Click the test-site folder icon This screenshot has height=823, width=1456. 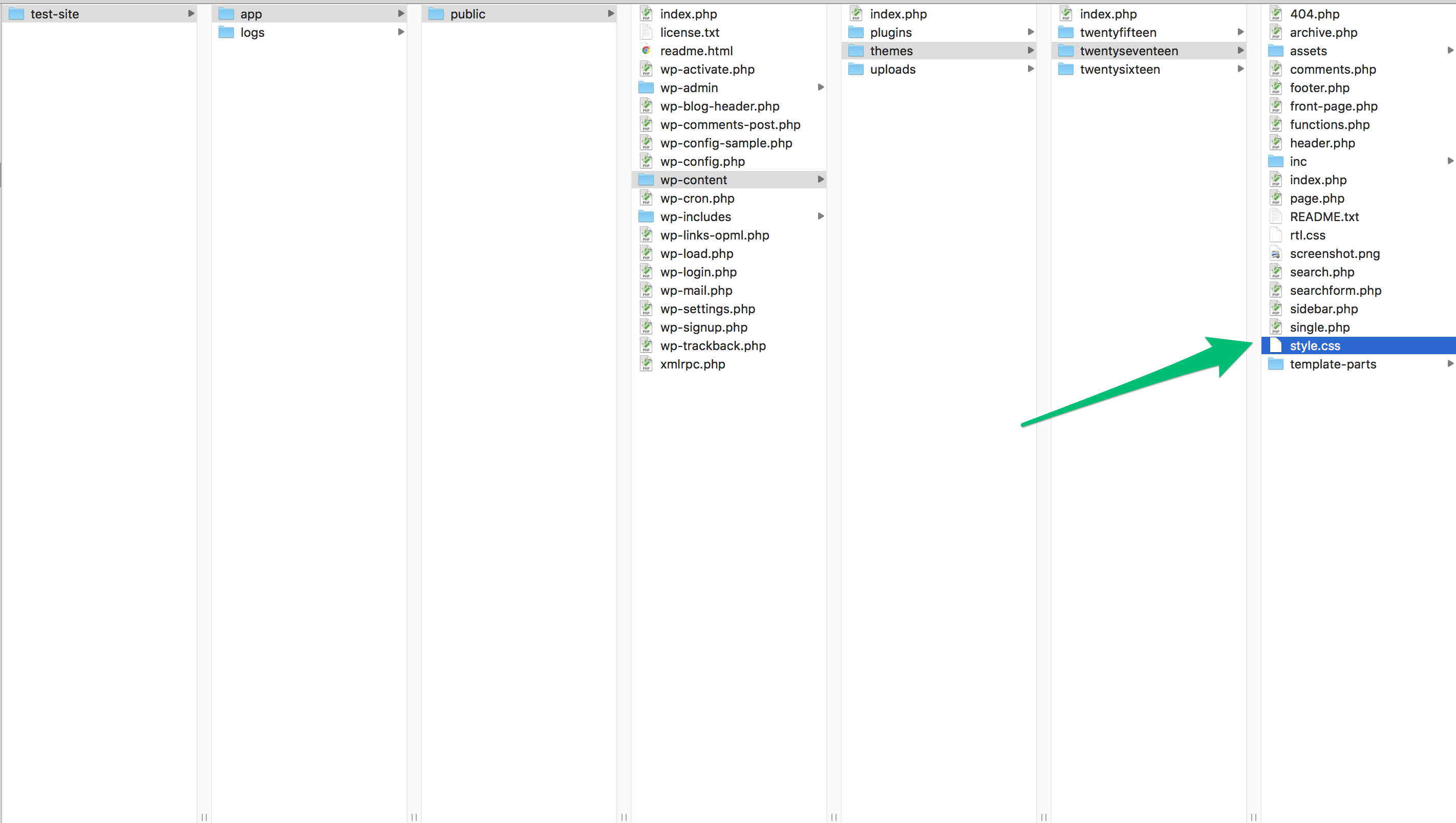pos(16,14)
